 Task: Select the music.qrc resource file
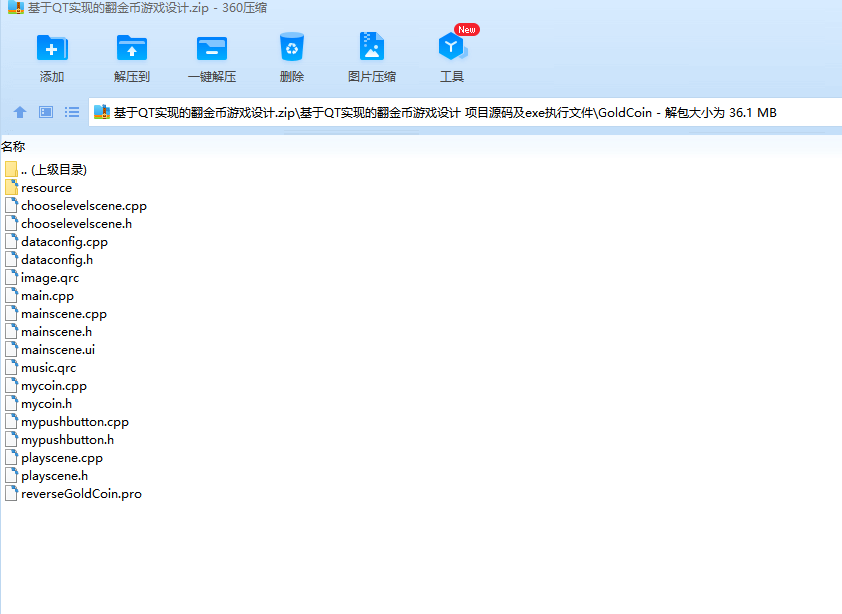tap(48, 367)
